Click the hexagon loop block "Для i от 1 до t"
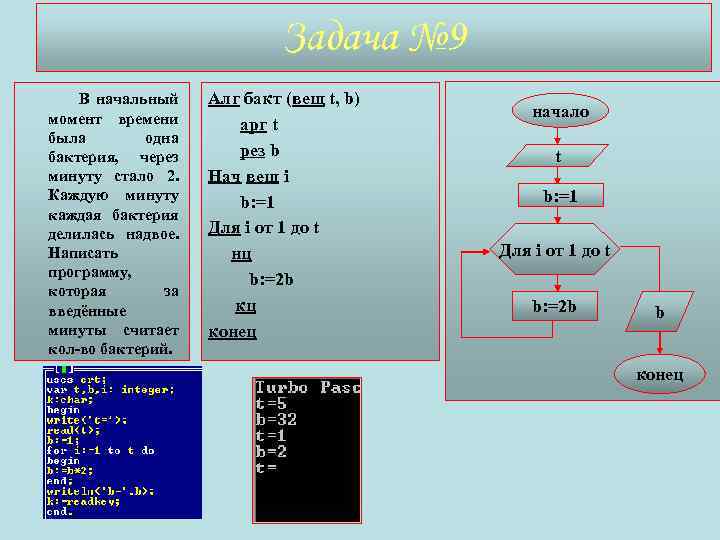 554,250
